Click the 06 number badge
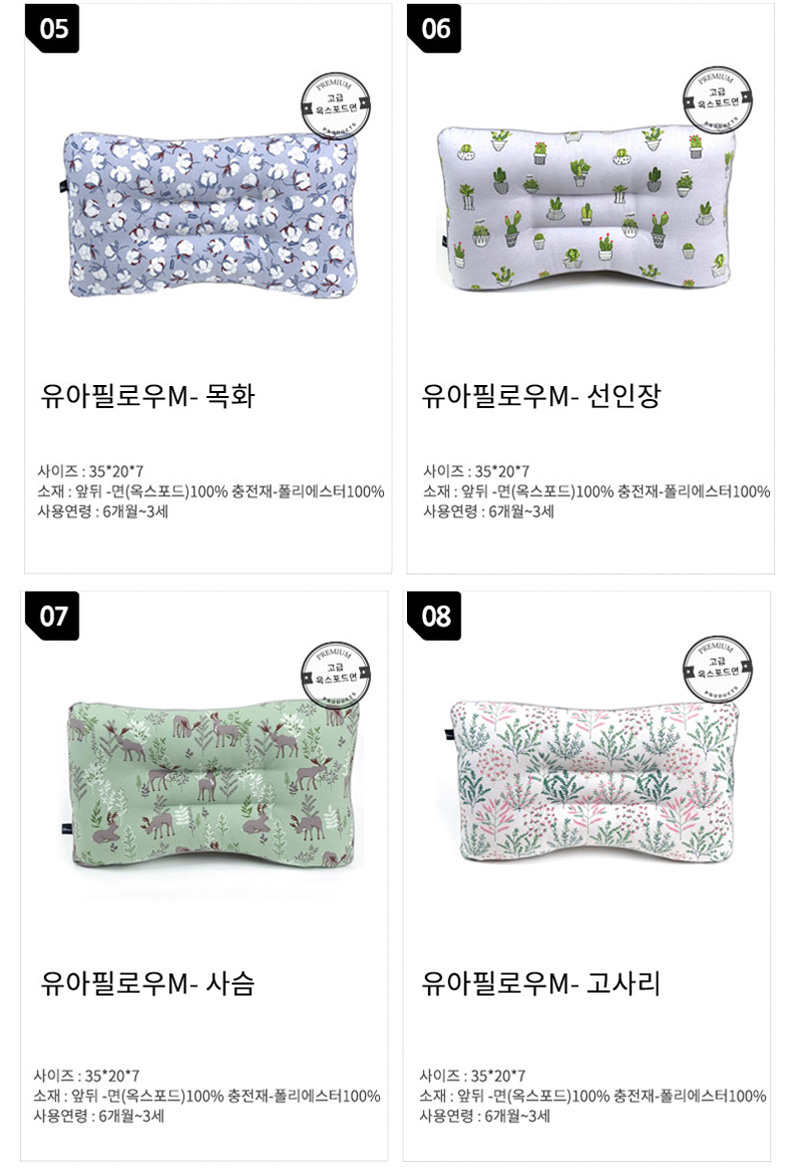Viewport: 800px width, 1173px height. [x=434, y=28]
